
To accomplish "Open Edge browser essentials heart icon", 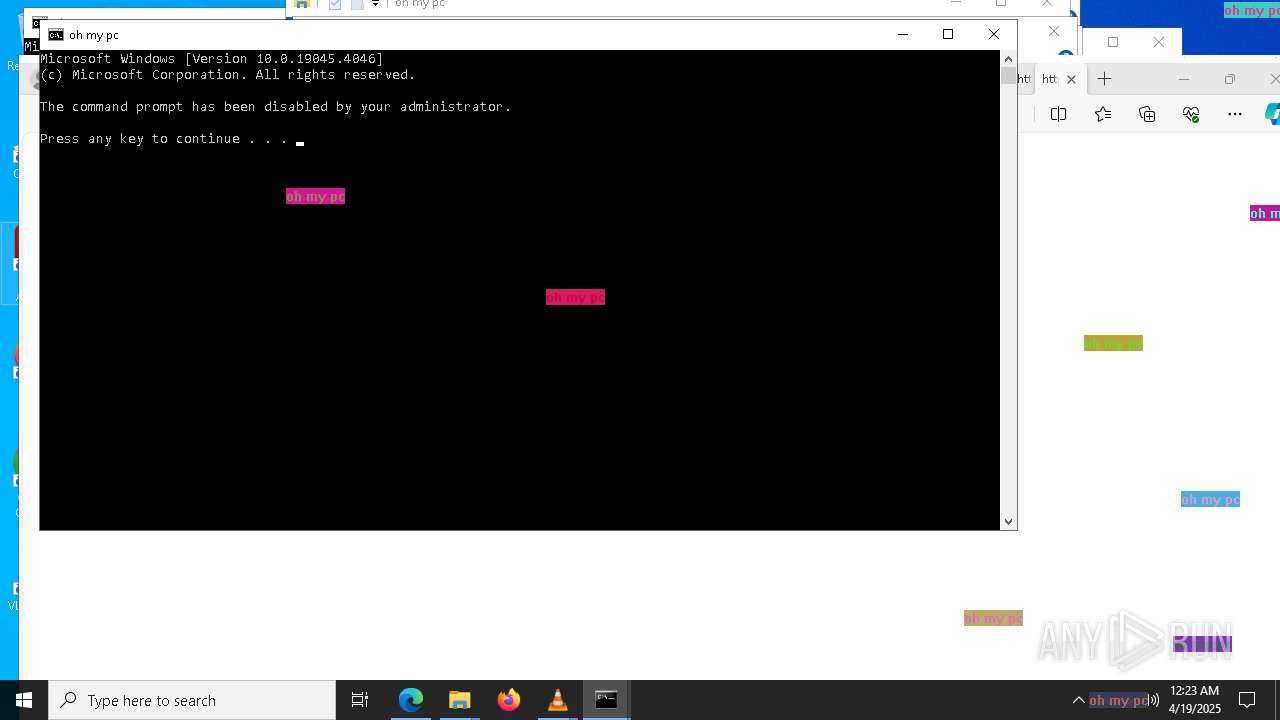I will coord(1191,114).
